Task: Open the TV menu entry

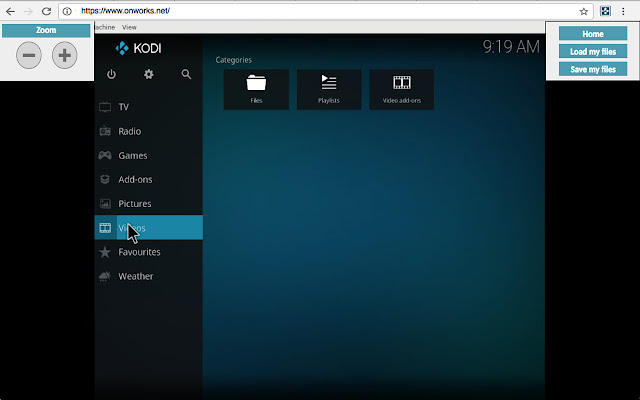Action: [x=149, y=107]
